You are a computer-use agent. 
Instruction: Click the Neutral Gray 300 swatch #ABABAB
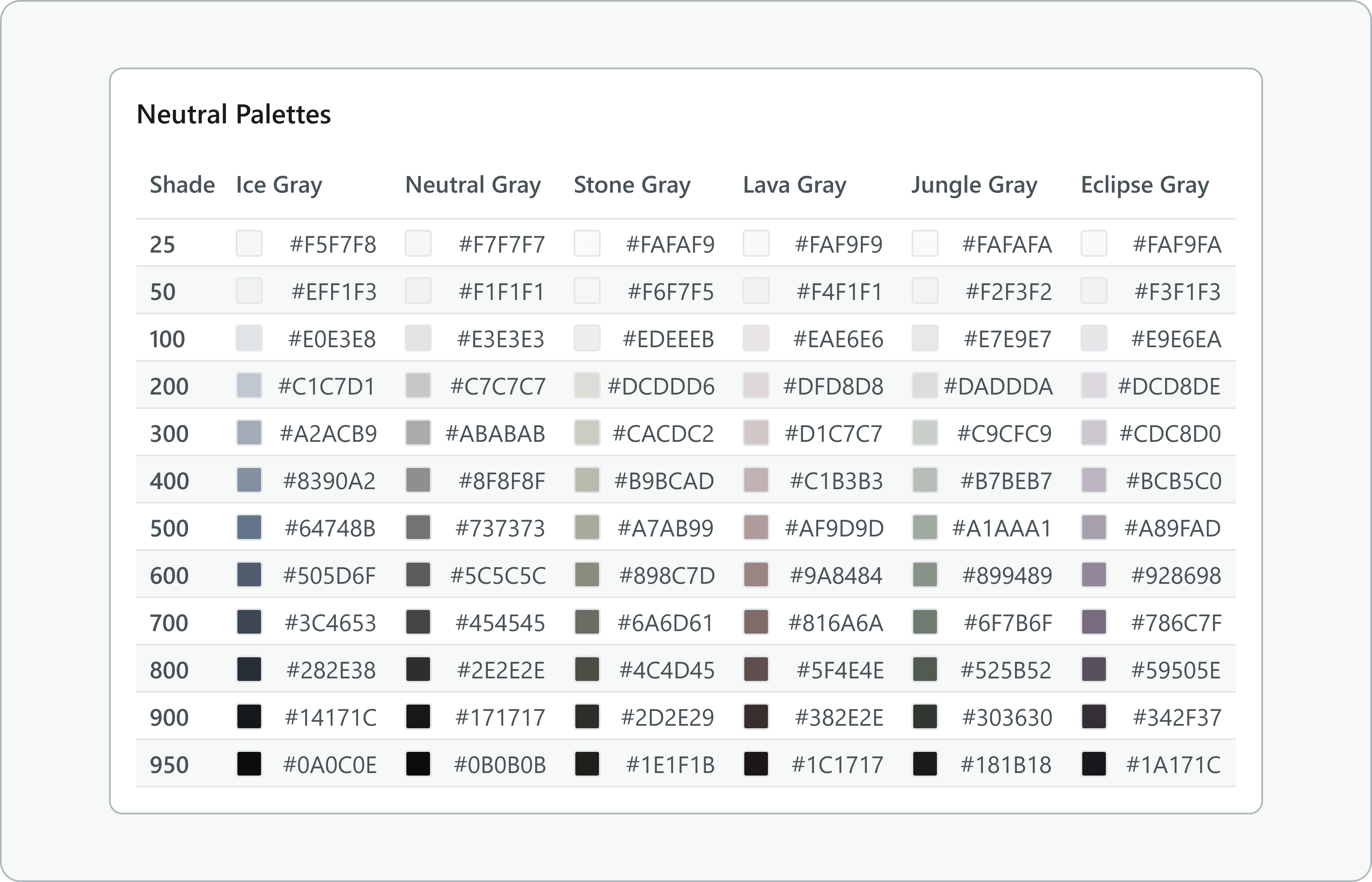[418, 433]
